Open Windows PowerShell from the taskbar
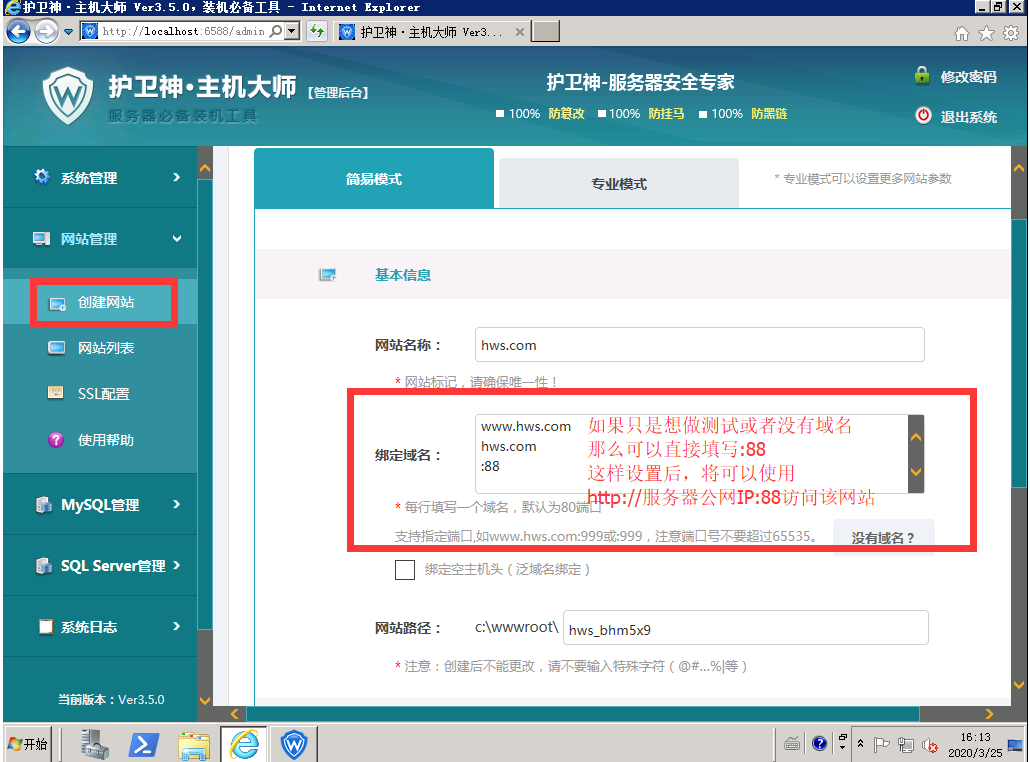This screenshot has width=1030, height=762. [x=144, y=743]
